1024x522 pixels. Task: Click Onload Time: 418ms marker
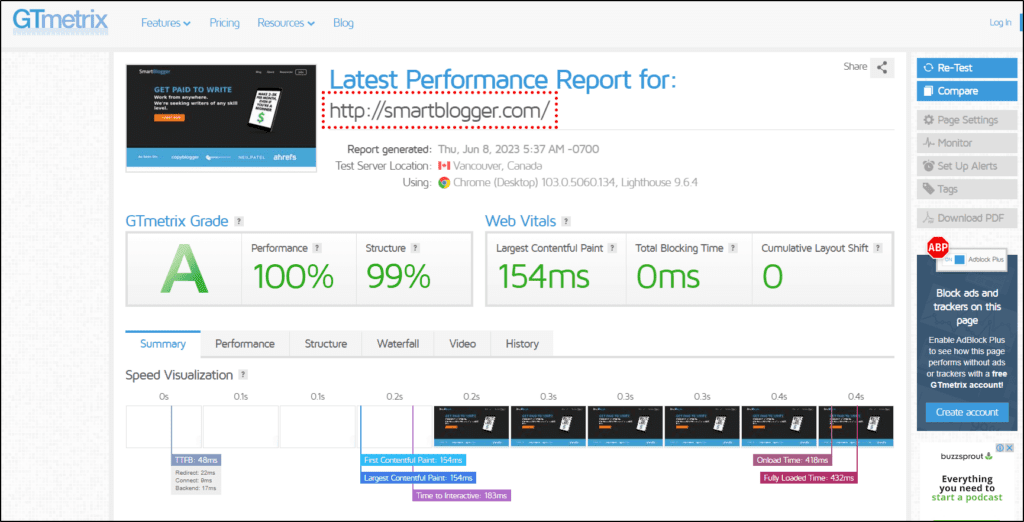(792, 460)
